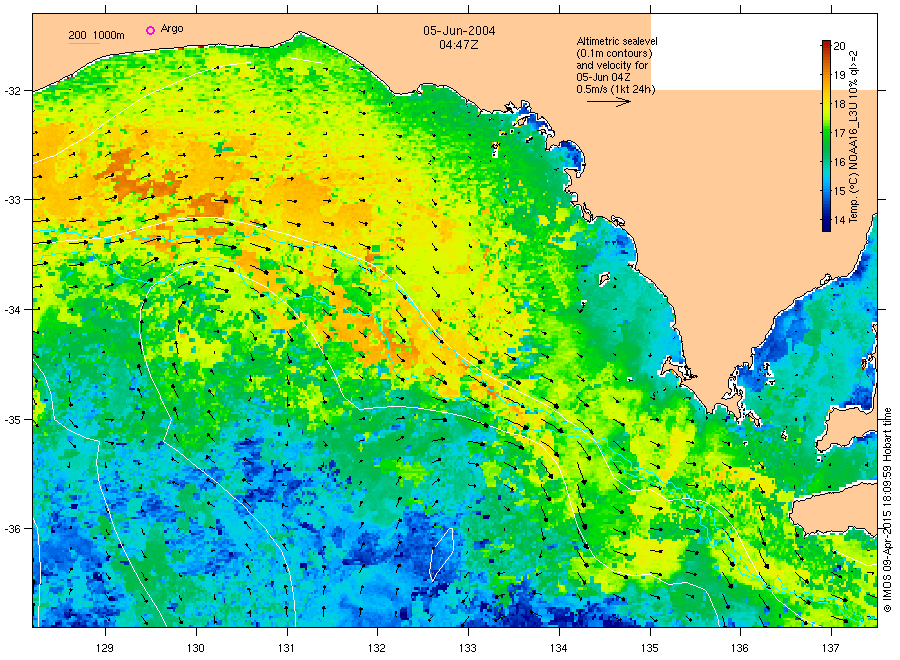Click longitude label 136
Screen dimensions: 900x660
tap(740, 649)
